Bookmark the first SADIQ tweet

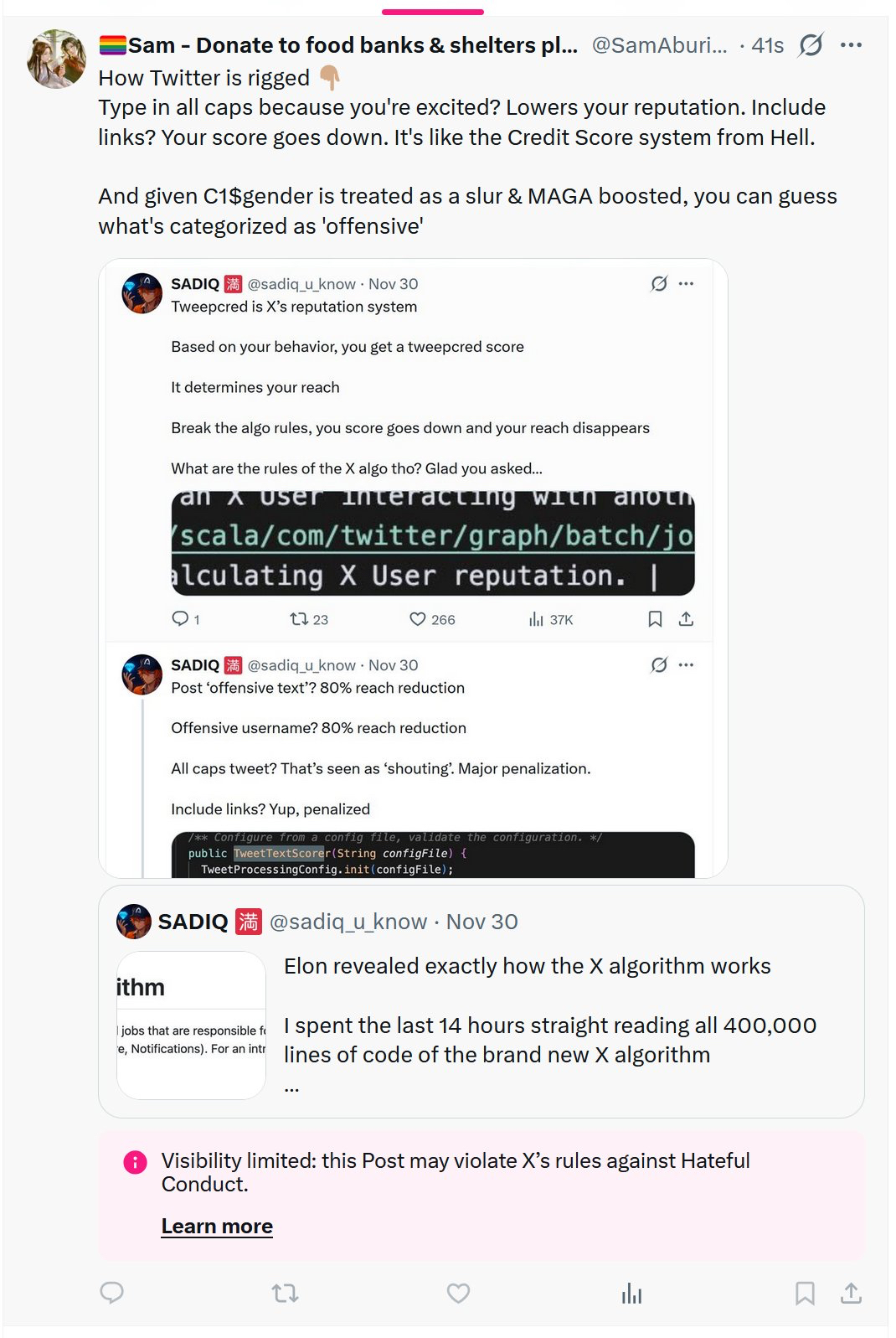(x=655, y=619)
